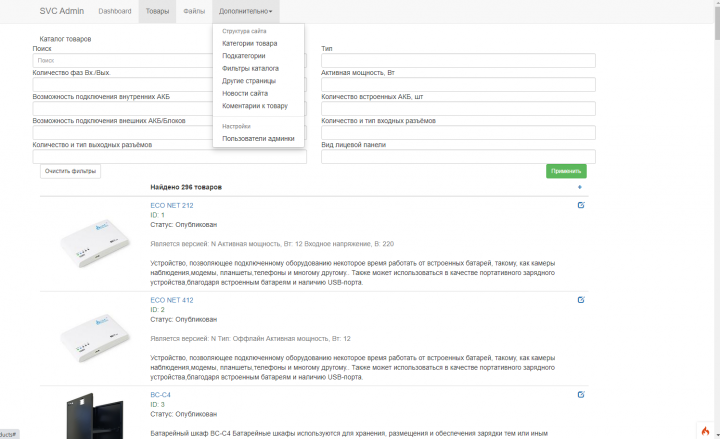Open Товары navigation item
Screen dimensions: 720x439
tap(157, 11)
